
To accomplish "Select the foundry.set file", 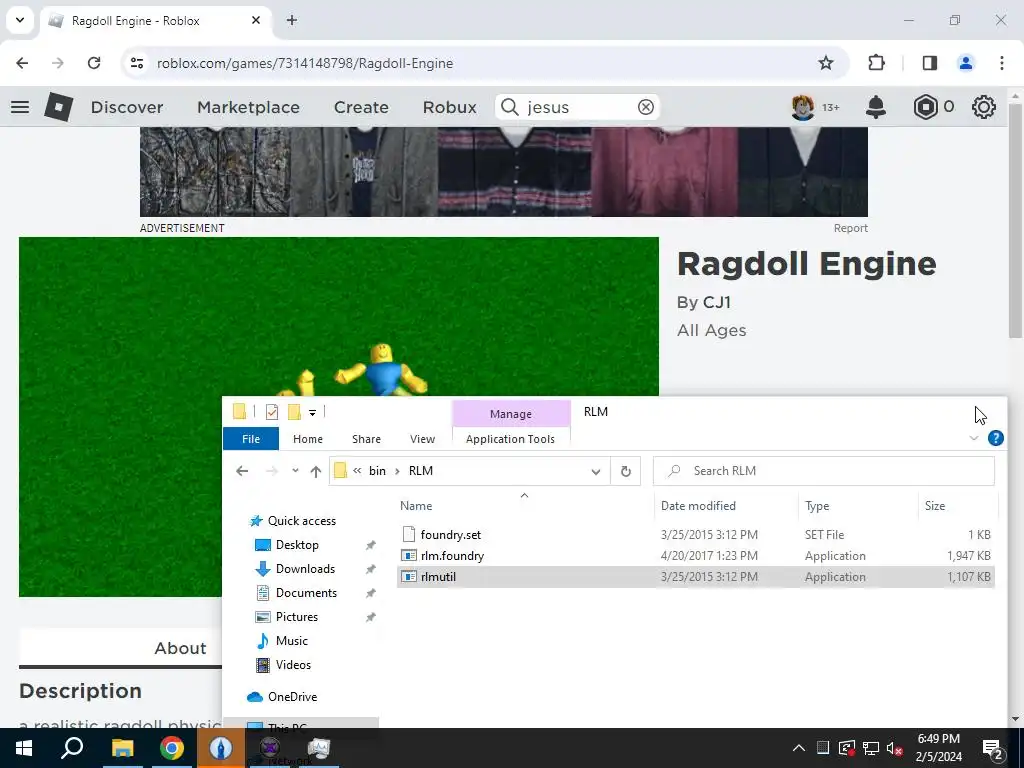I will (696, 534).
